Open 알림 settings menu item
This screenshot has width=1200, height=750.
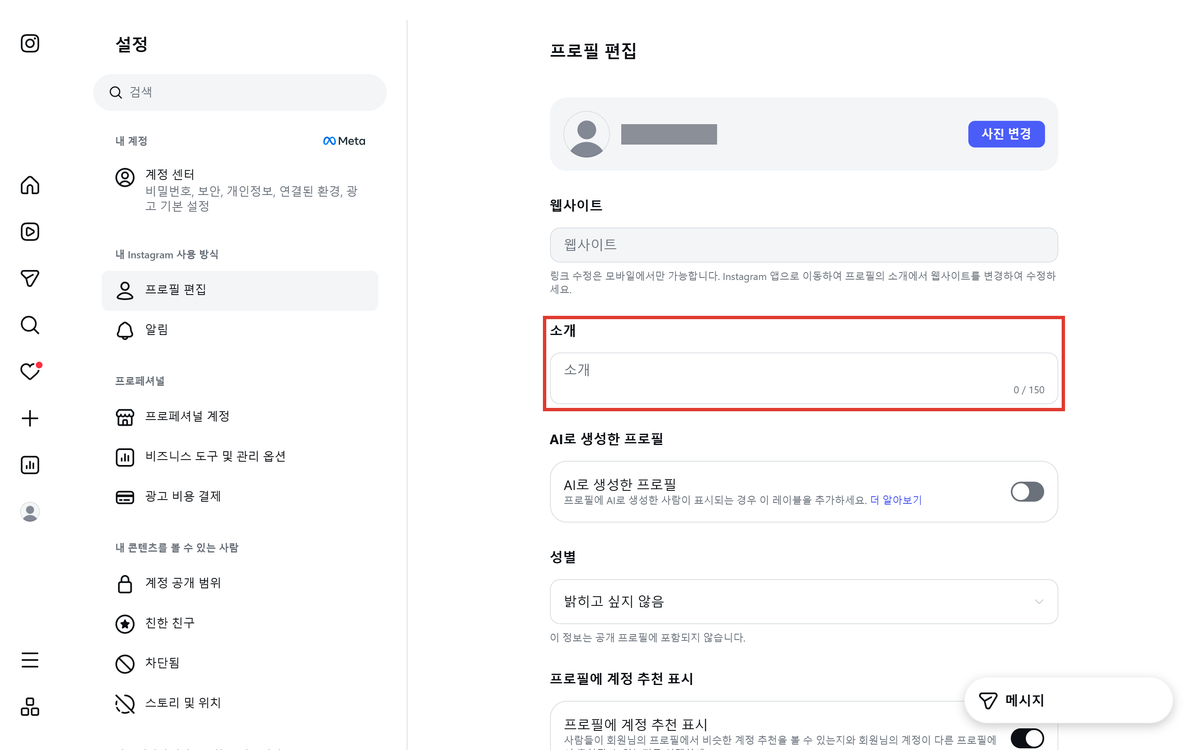[x=240, y=331]
